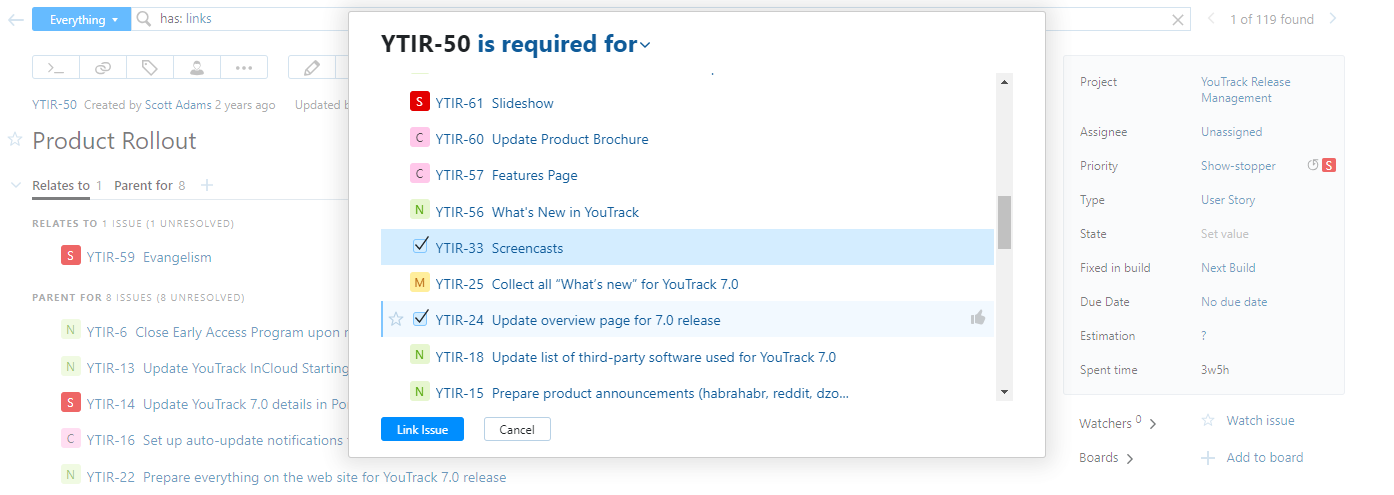
Task: Click the pencil edit icon
Action: click(x=312, y=67)
